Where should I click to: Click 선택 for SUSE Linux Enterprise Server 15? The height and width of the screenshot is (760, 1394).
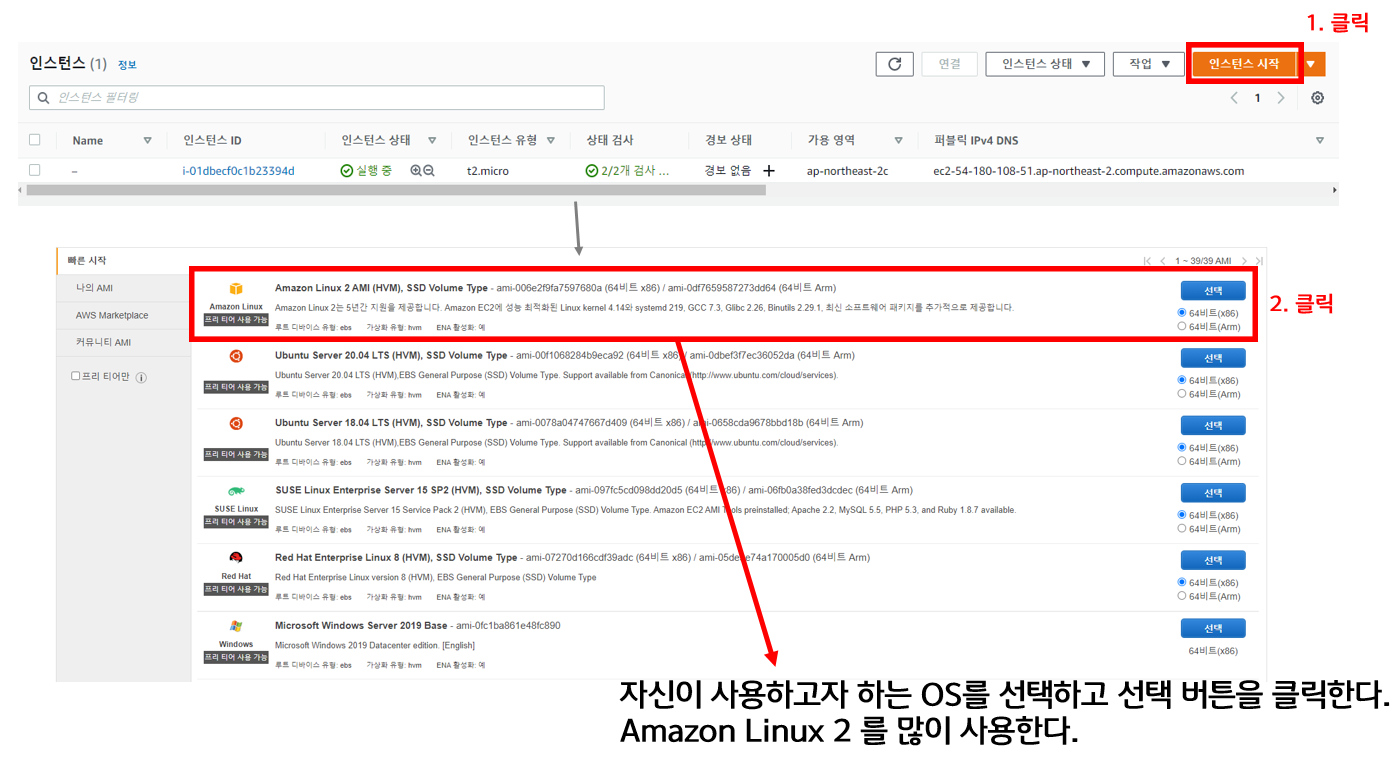(x=1213, y=493)
